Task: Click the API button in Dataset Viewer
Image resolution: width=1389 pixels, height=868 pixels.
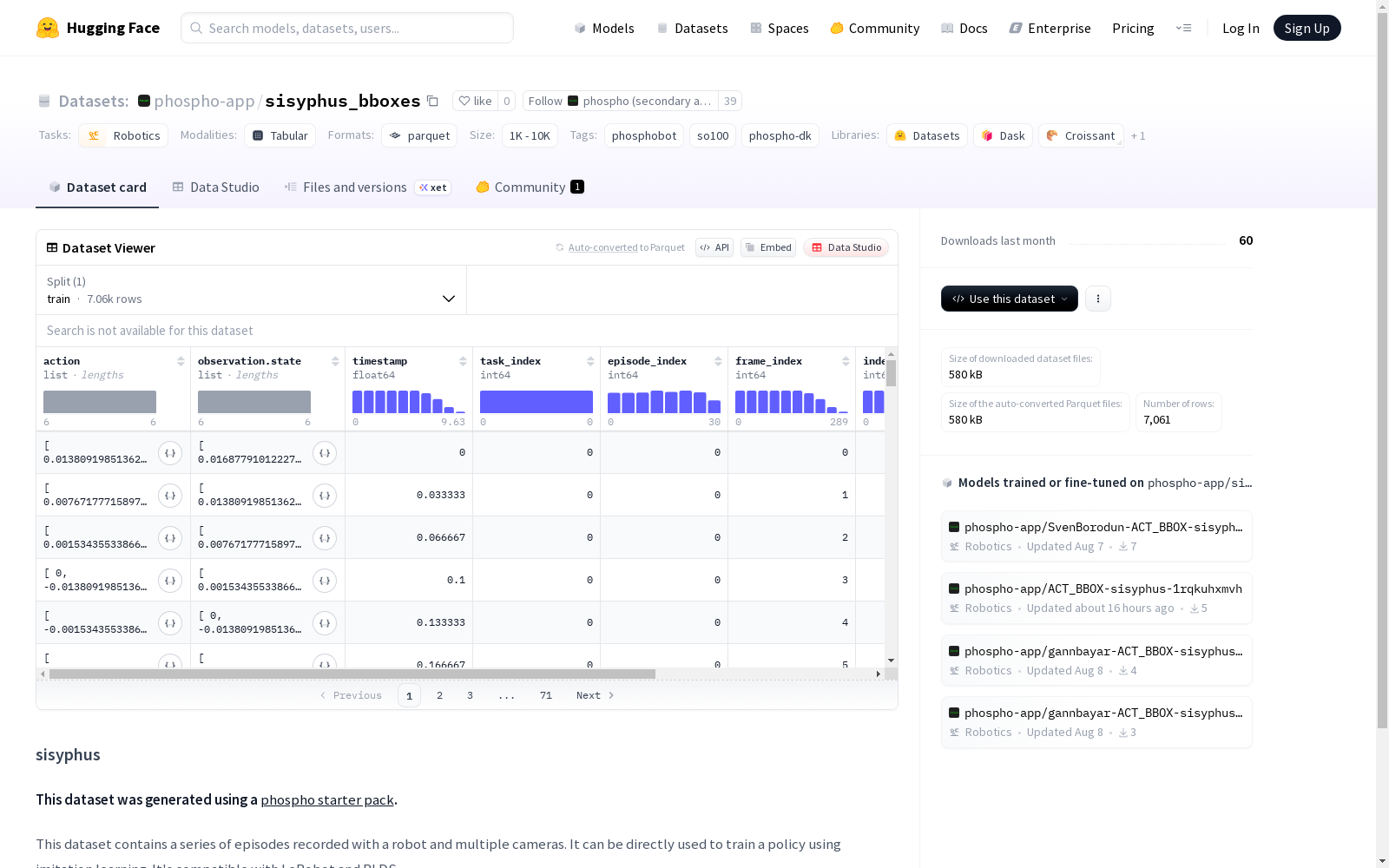Action: point(714,247)
